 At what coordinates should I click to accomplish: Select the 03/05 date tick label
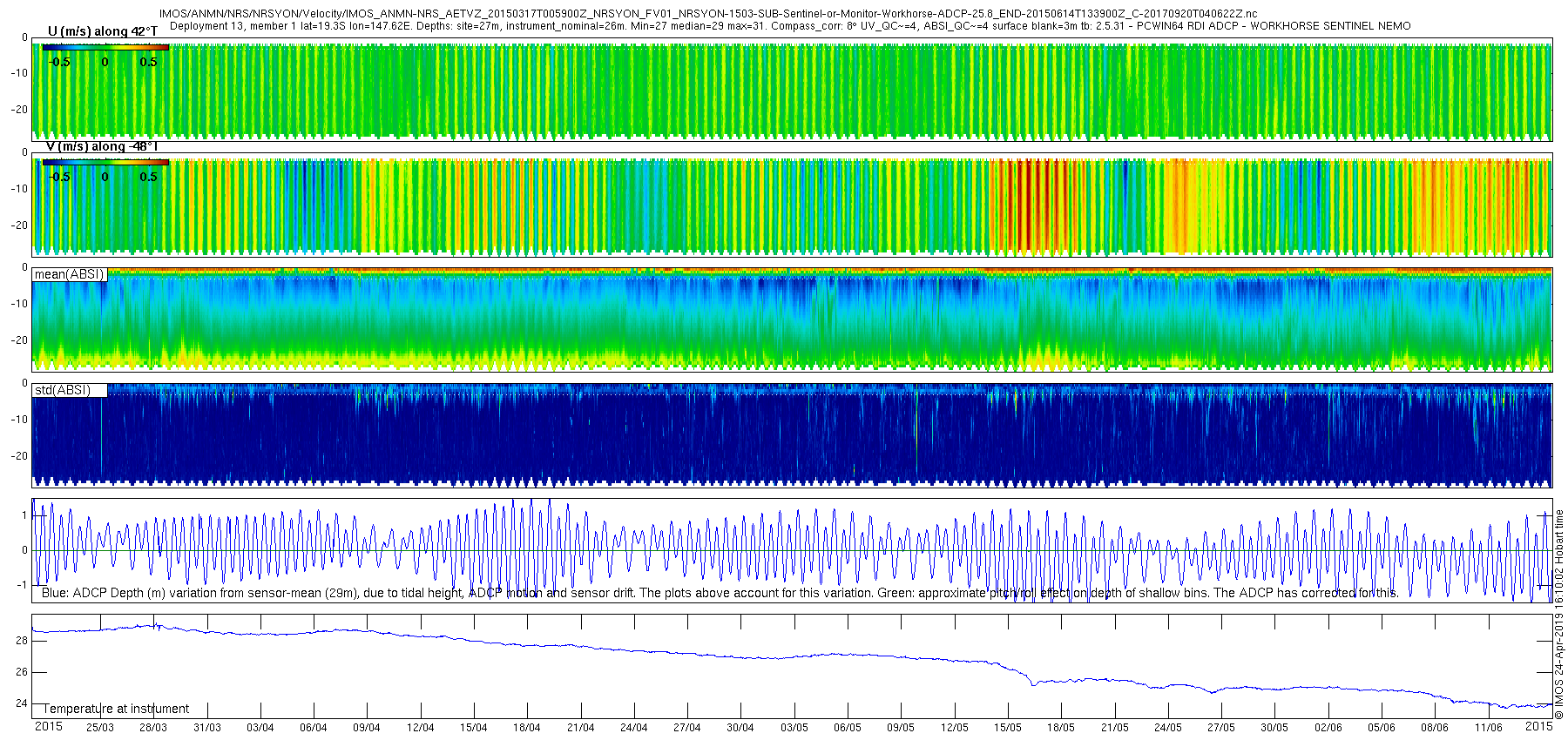pos(794,728)
